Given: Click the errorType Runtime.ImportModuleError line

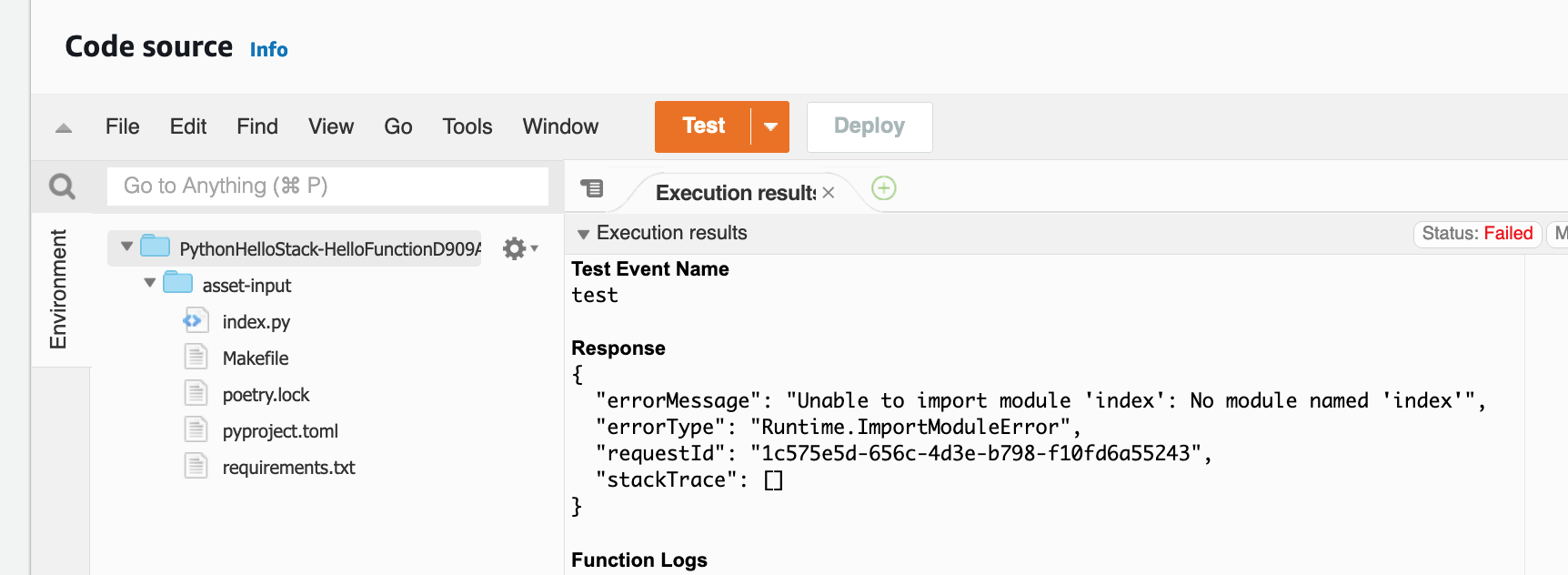Looking at the screenshot, I should click(838, 428).
